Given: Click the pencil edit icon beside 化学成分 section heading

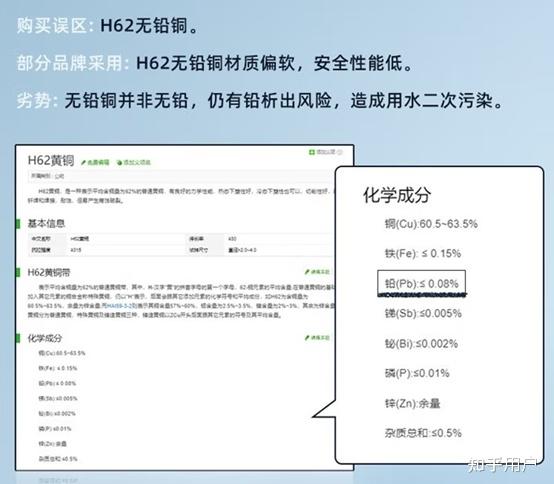Looking at the screenshot, I should tap(307, 338).
